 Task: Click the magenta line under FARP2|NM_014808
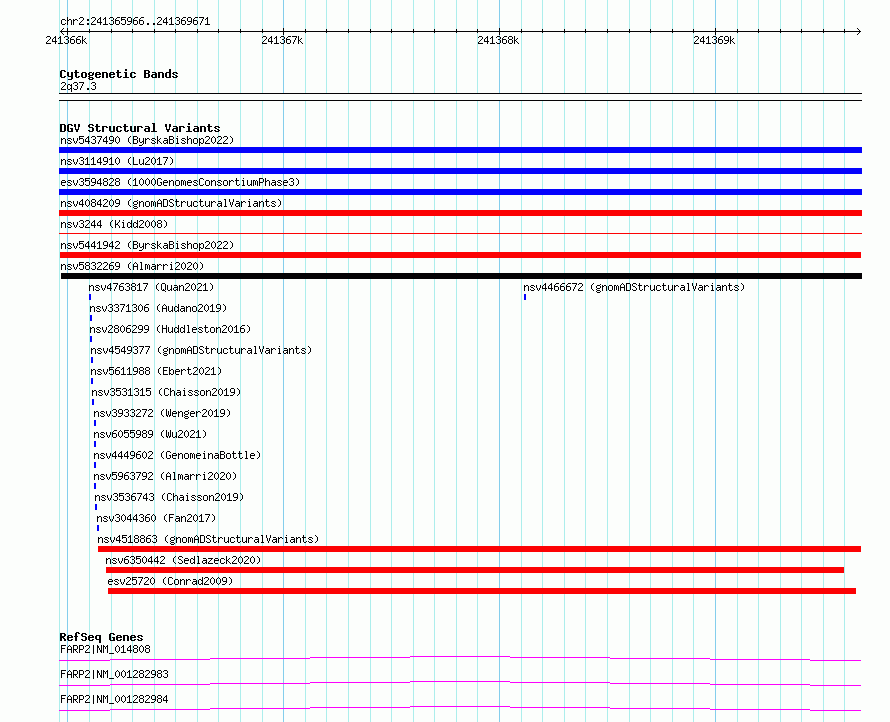(x=460, y=658)
